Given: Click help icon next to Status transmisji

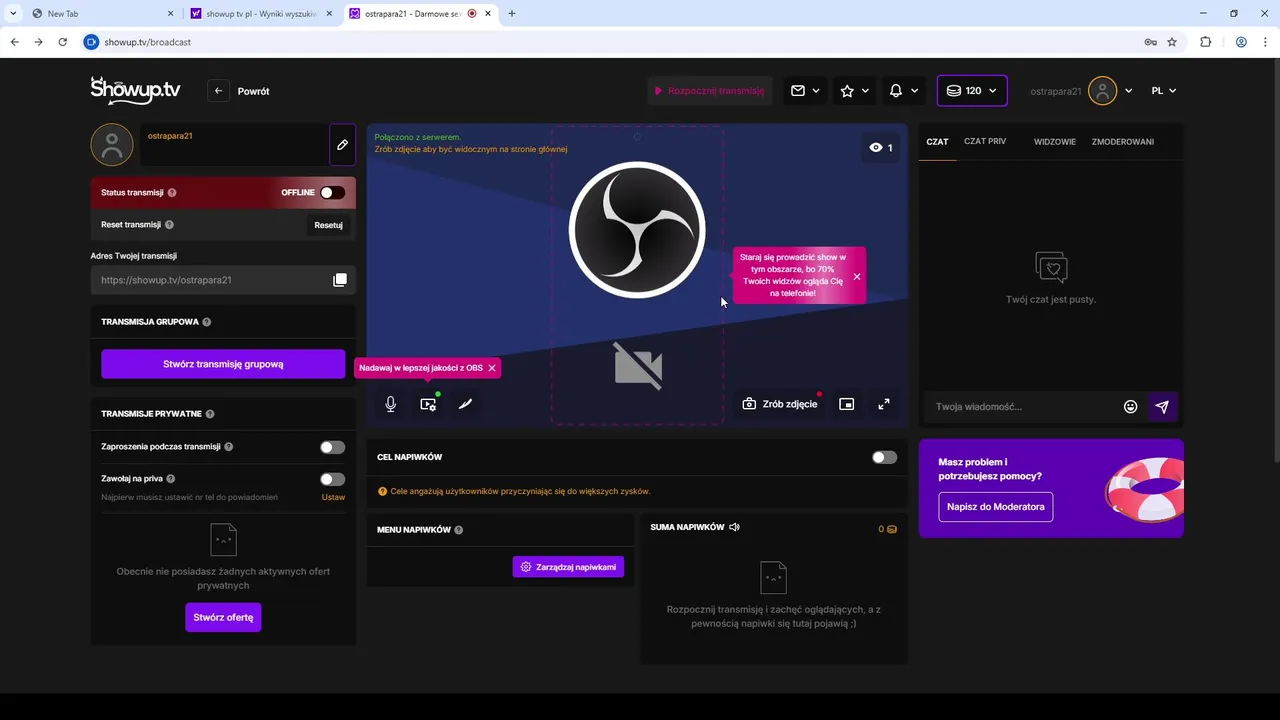Looking at the screenshot, I should (x=172, y=193).
